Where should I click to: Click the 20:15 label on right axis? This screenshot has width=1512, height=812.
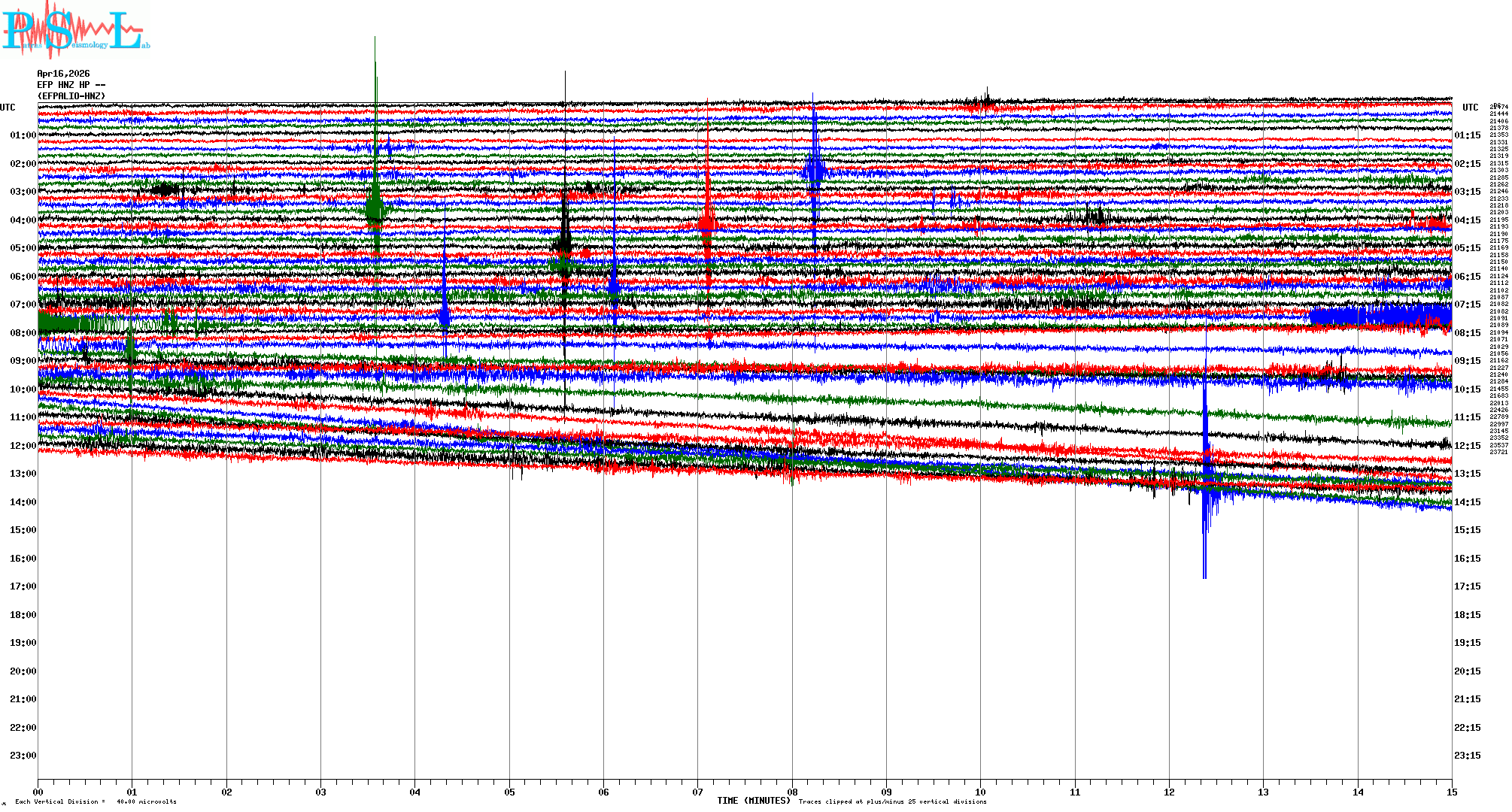pyautogui.click(x=1467, y=671)
